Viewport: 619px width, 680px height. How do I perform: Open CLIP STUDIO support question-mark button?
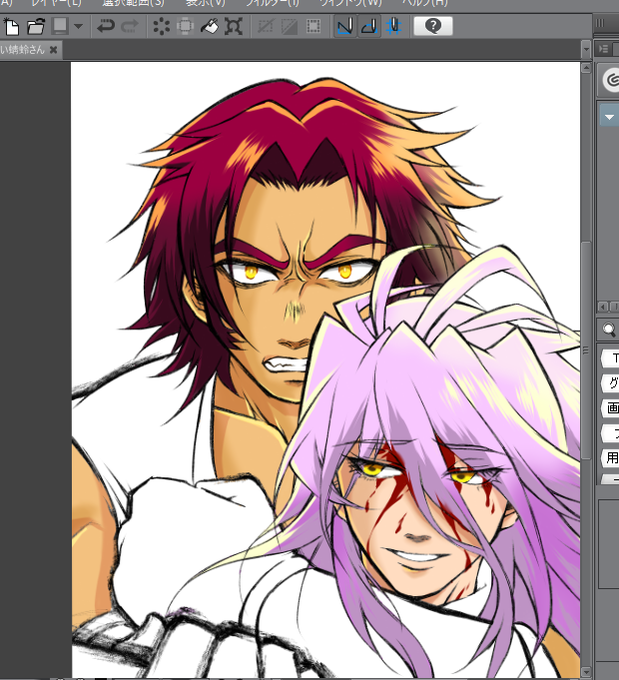(x=433, y=26)
